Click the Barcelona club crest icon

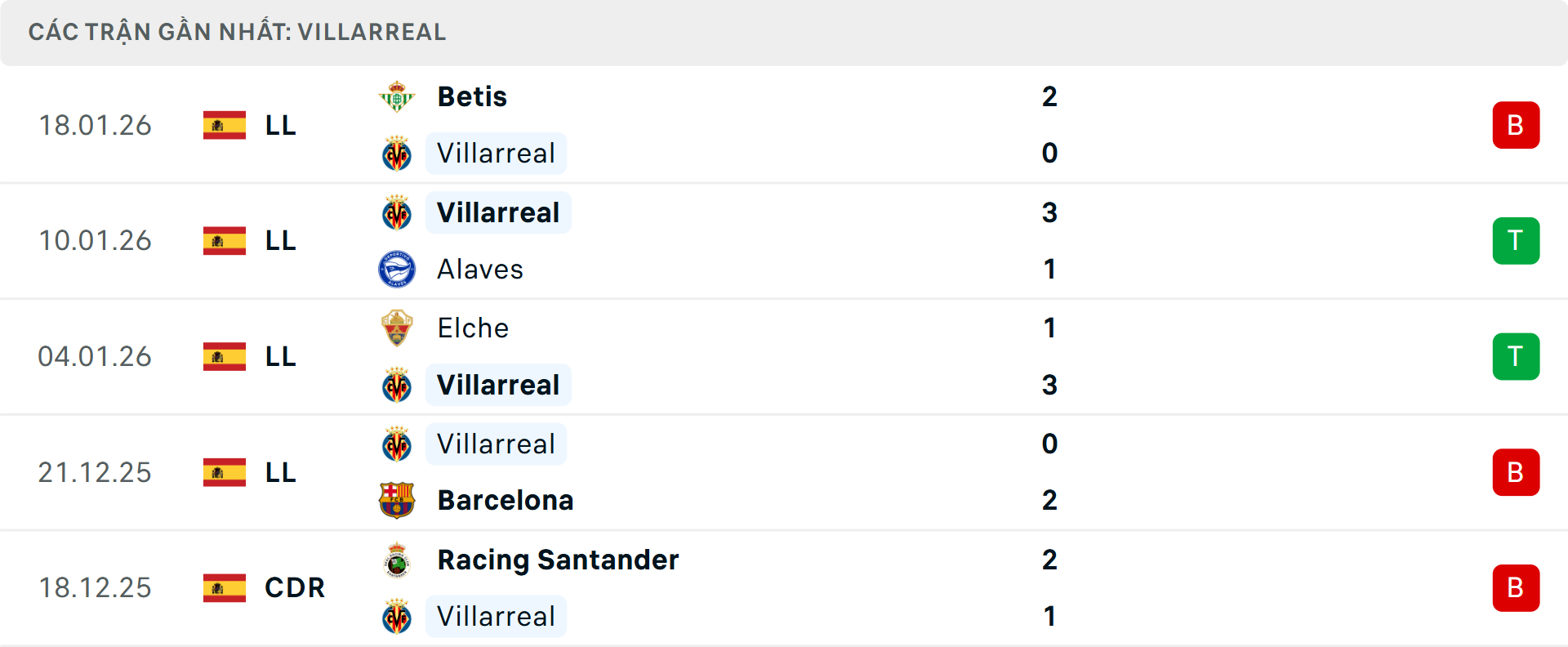[397, 500]
